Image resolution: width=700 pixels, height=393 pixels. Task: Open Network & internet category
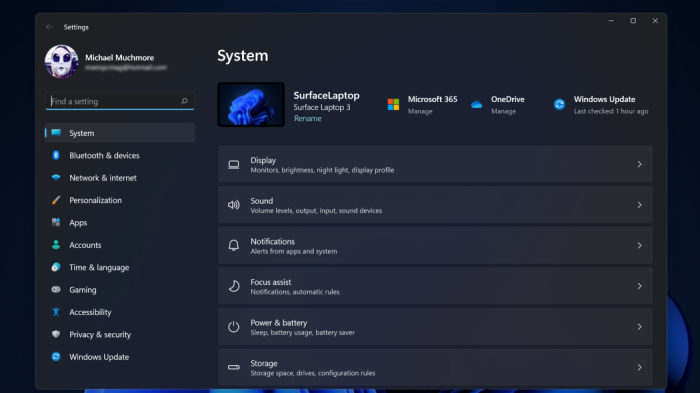tap(120, 177)
